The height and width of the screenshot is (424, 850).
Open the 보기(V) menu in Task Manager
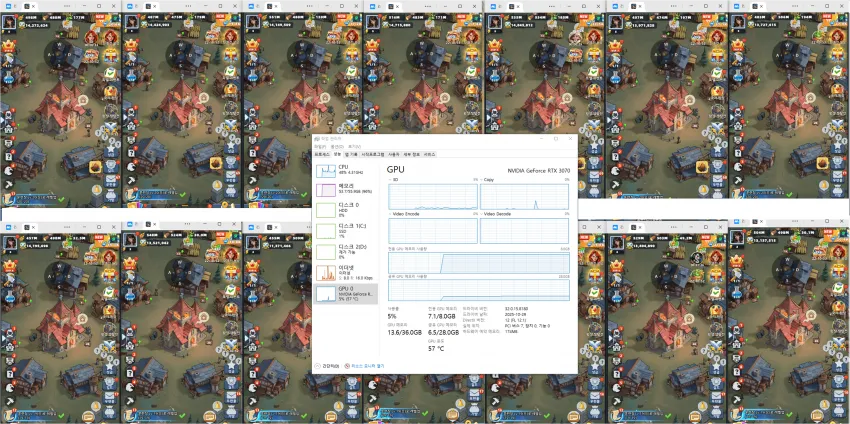(x=354, y=146)
